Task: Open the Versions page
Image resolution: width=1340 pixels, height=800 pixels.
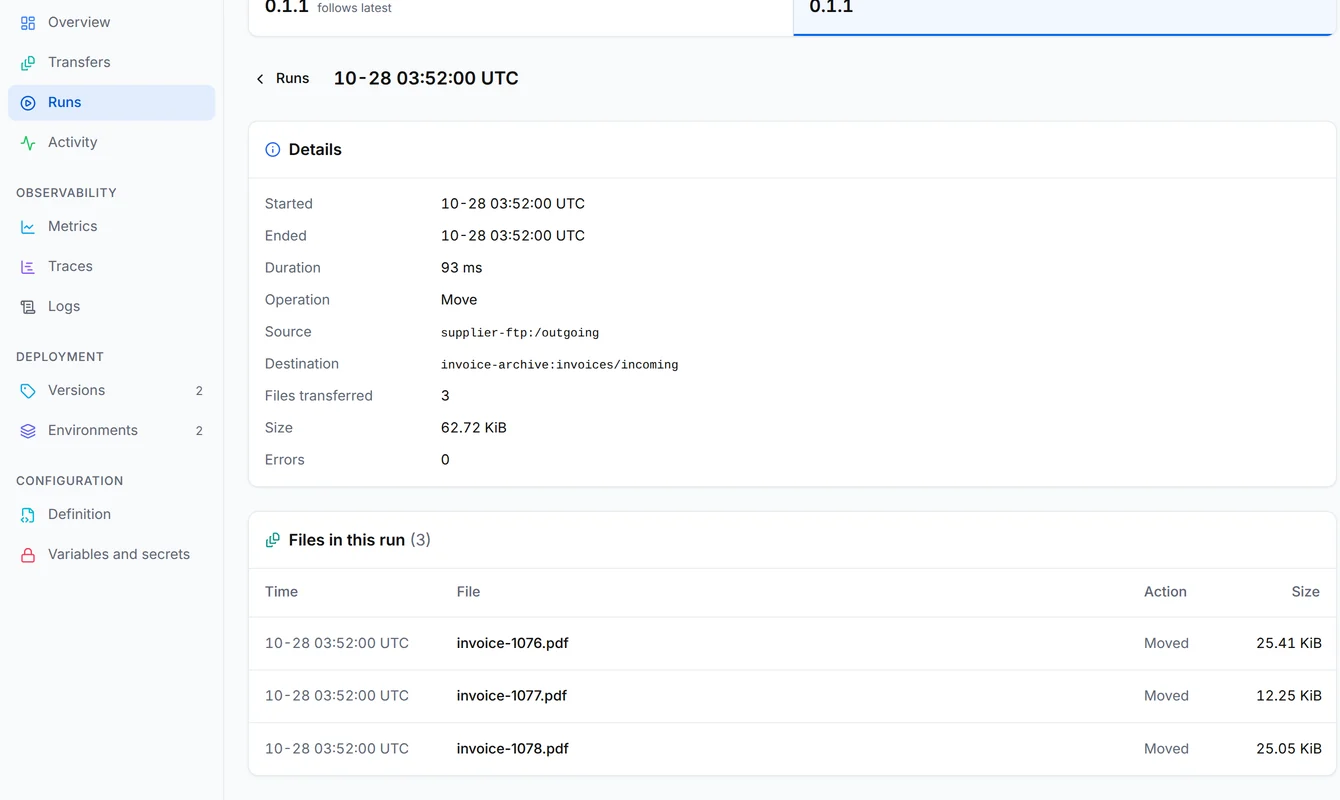Action: click(111, 390)
